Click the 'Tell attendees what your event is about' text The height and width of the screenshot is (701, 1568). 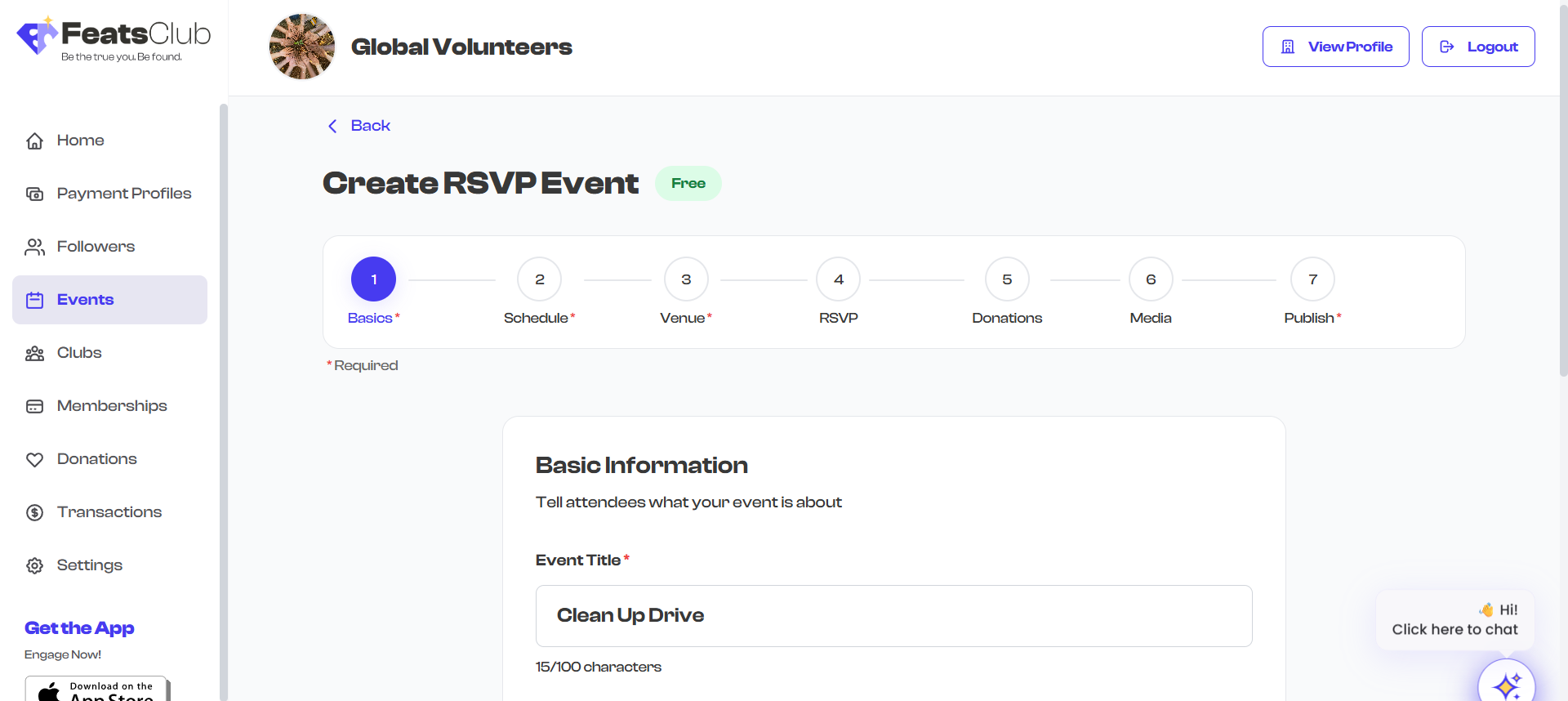pyautogui.click(x=688, y=502)
